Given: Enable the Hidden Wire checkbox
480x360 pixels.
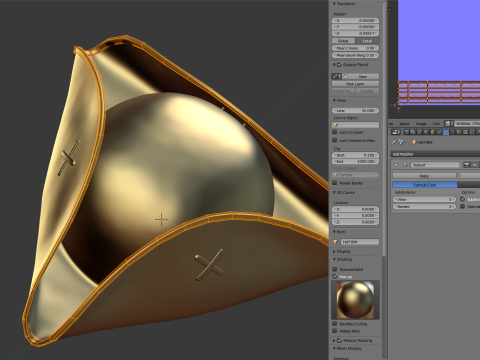Looking at the screenshot, I should tap(335, 331).
